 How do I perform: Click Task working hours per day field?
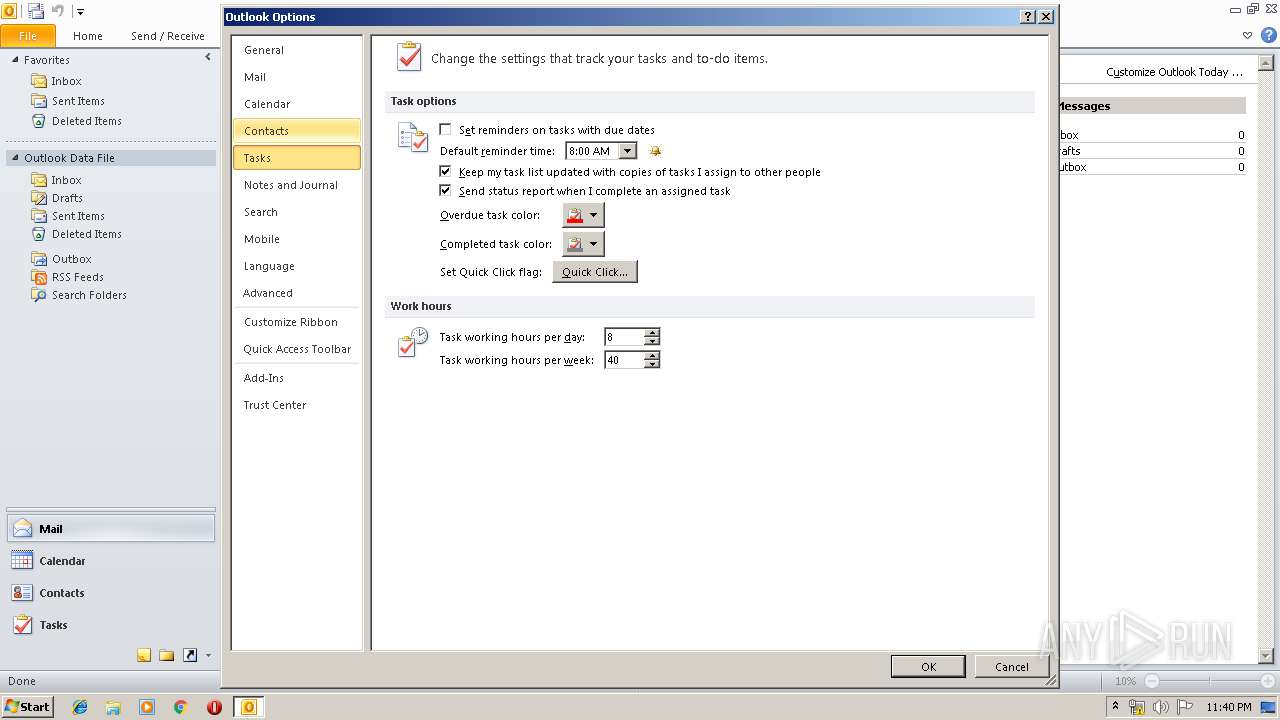point(624,337)
